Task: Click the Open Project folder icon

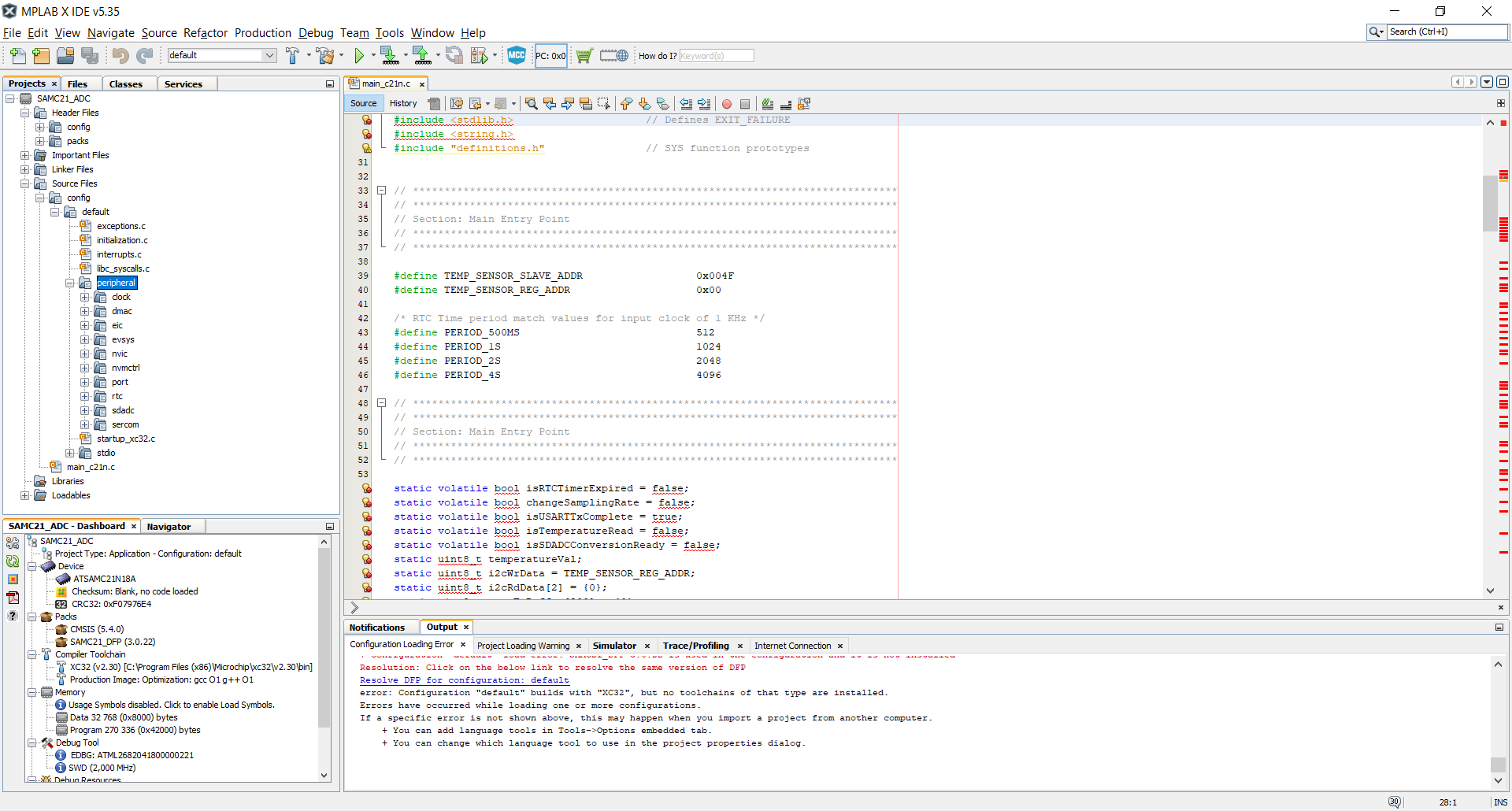Action: point(65,55)
